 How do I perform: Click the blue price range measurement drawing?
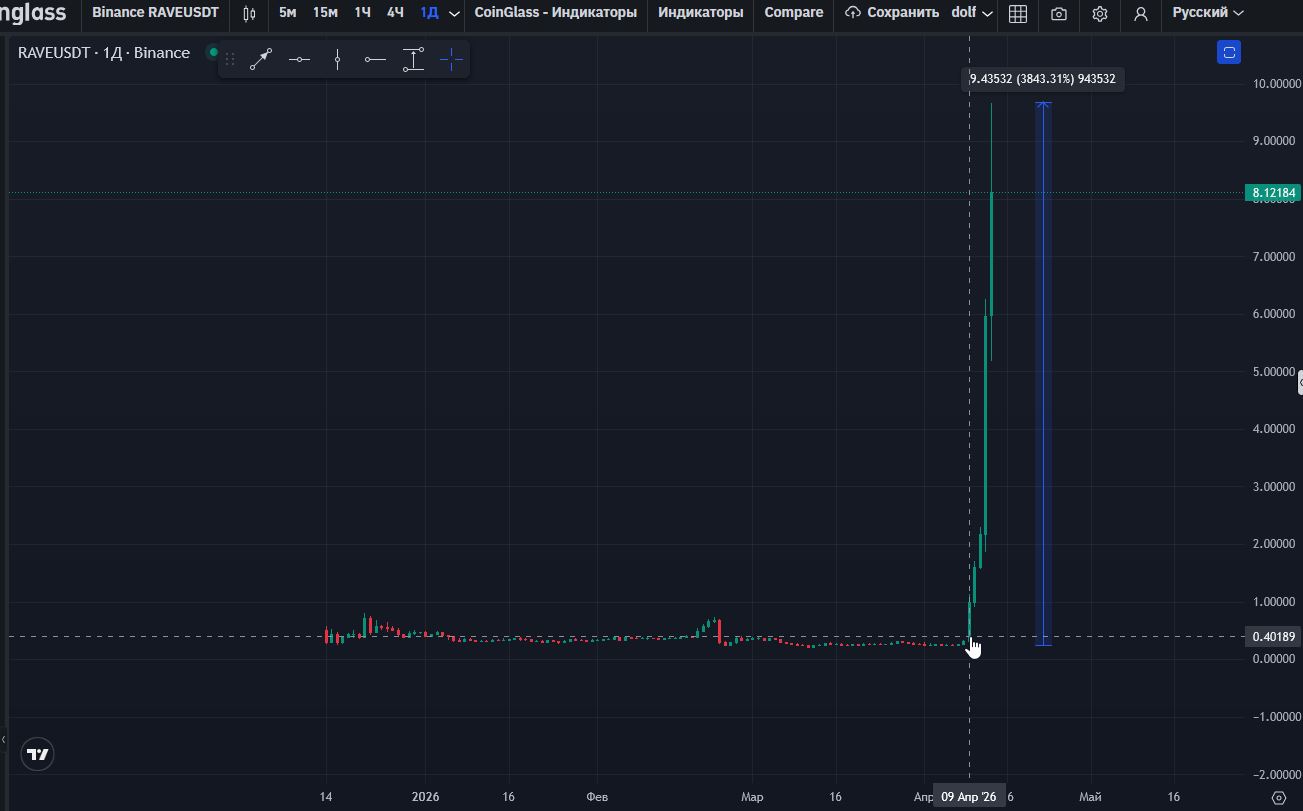[x=1043, y=374]
